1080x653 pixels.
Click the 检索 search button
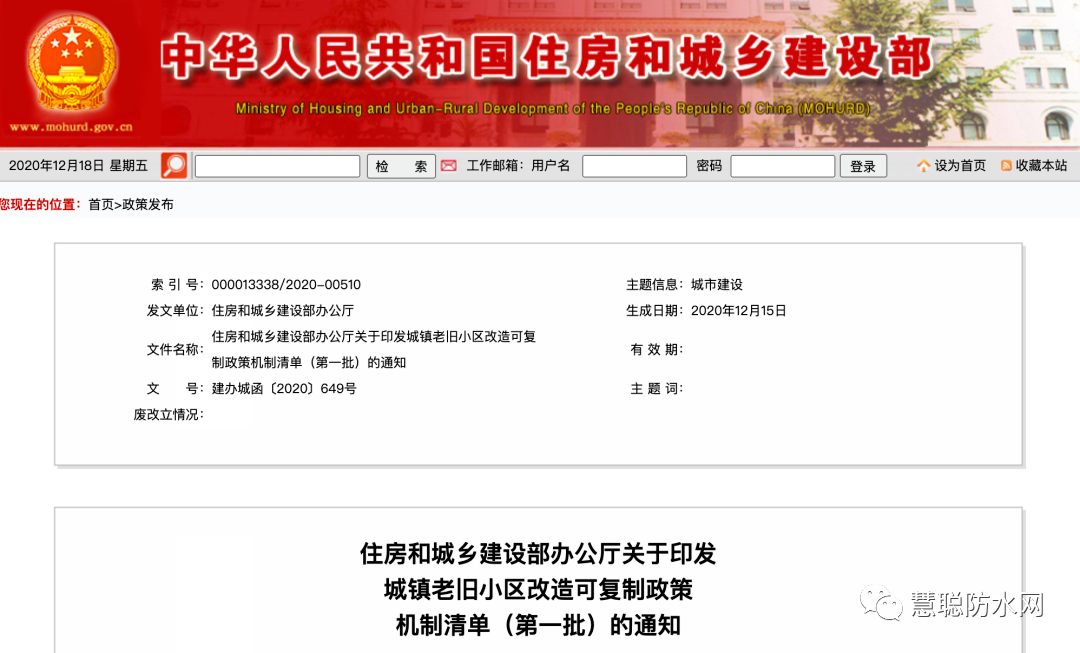(402, 166)
